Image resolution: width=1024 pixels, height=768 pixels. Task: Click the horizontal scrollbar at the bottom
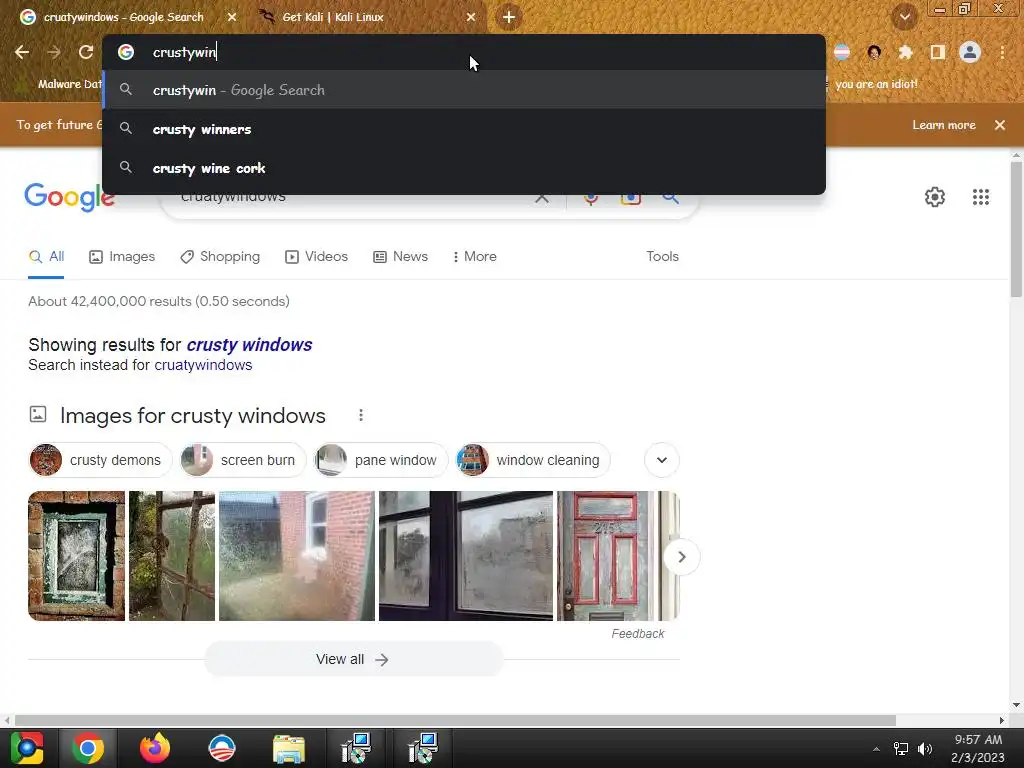point(455,720)
